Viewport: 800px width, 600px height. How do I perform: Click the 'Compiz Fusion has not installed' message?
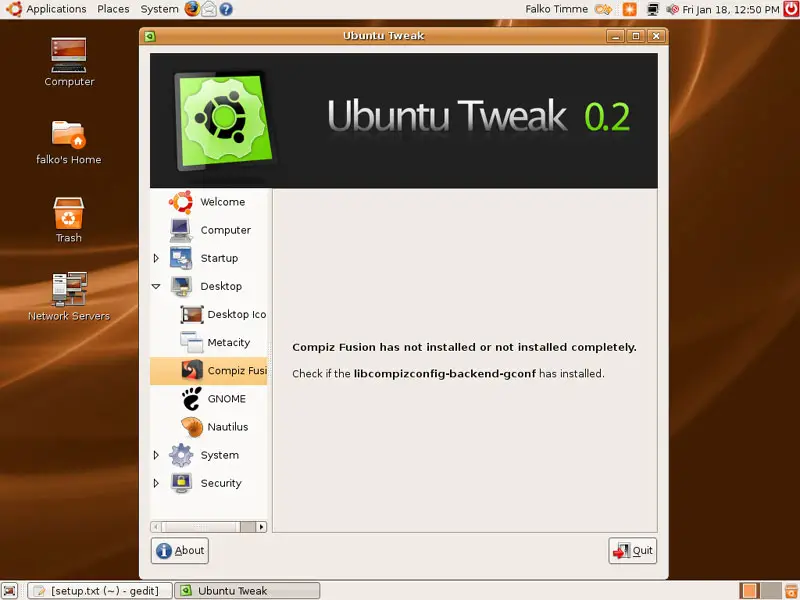pyautogui.click(x=464, y=347)
